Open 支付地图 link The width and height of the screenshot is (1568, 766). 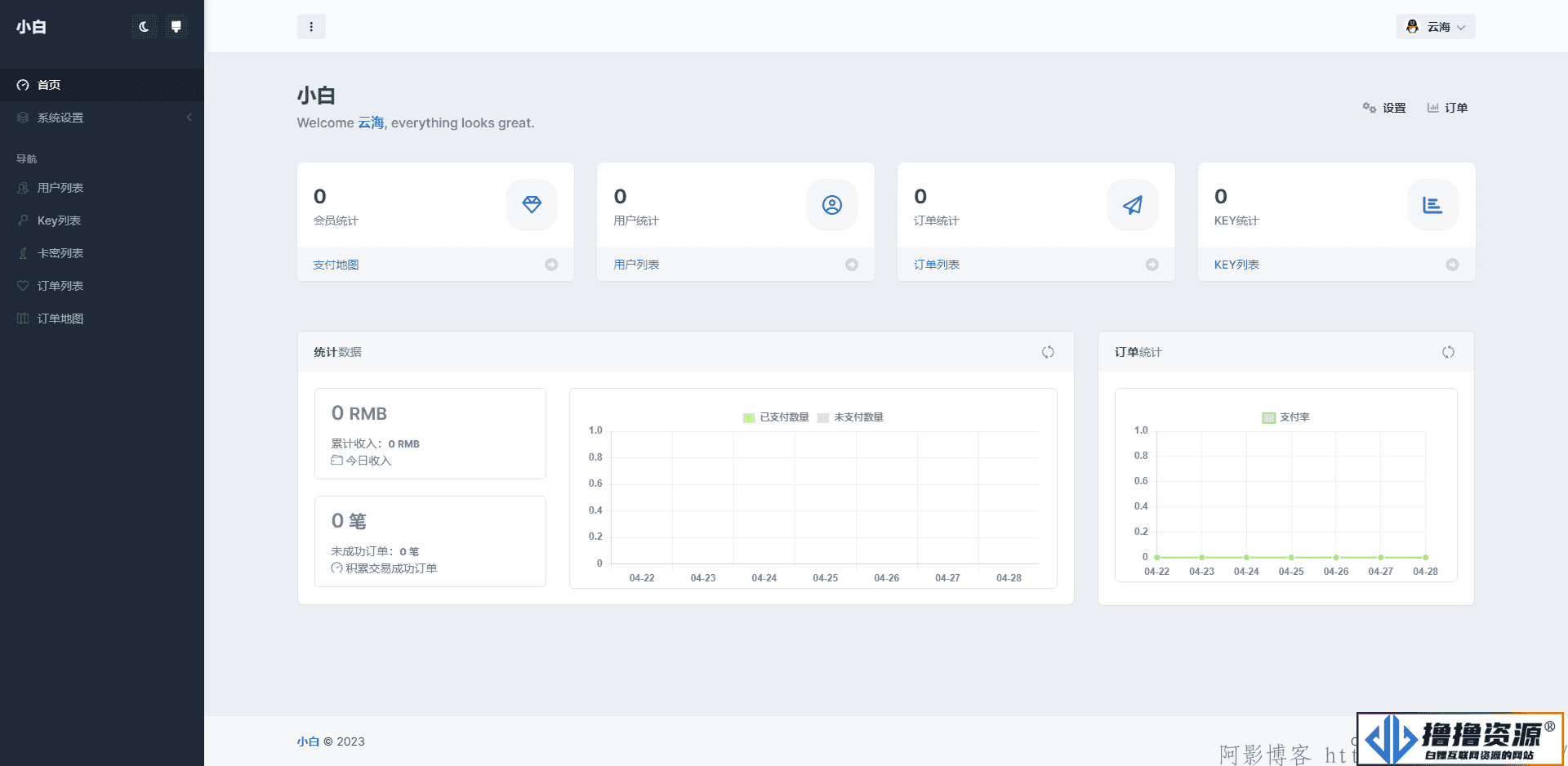tap(336, 265)
